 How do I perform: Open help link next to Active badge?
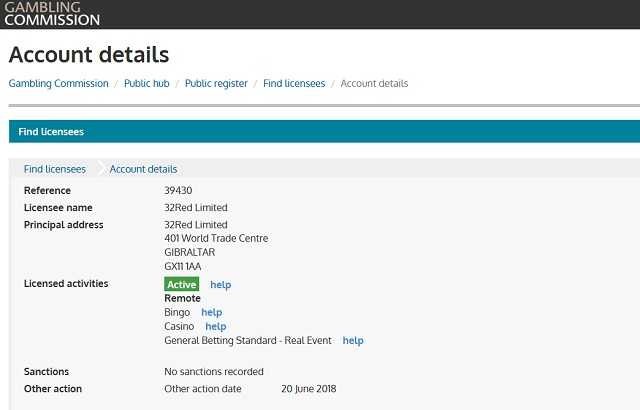point(220,285)
